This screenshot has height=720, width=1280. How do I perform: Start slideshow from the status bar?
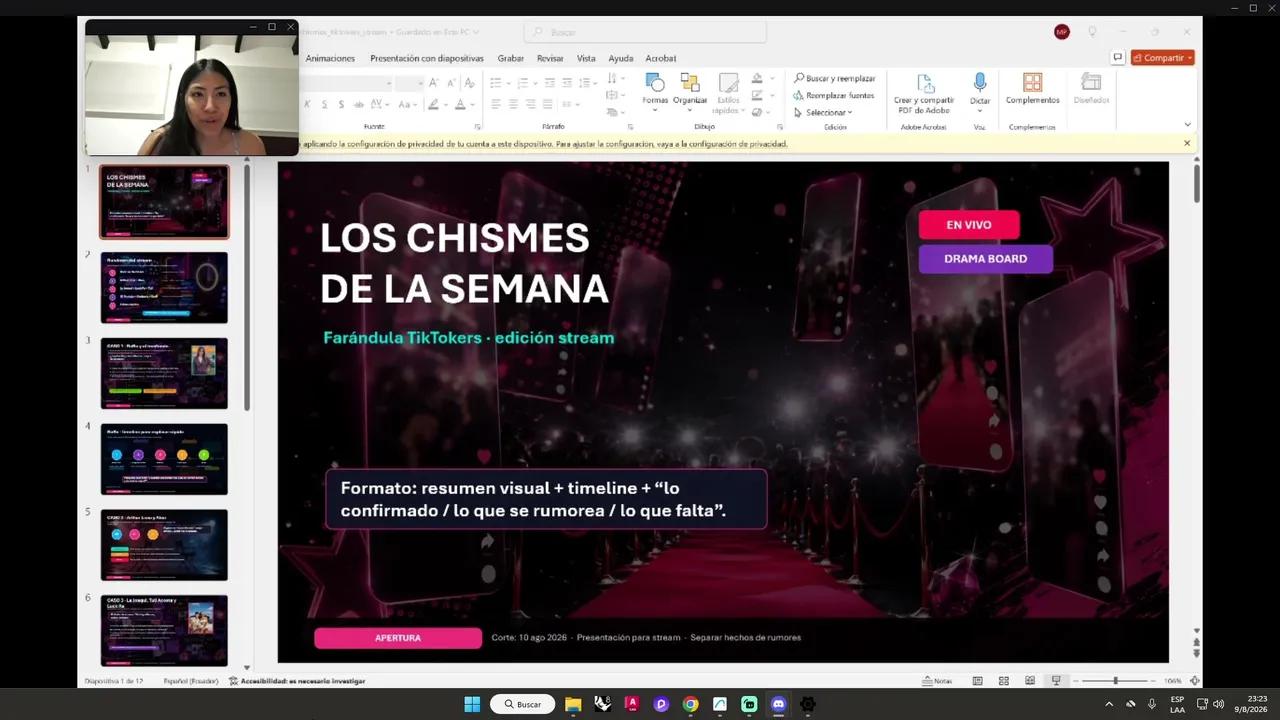point(1056,681)
